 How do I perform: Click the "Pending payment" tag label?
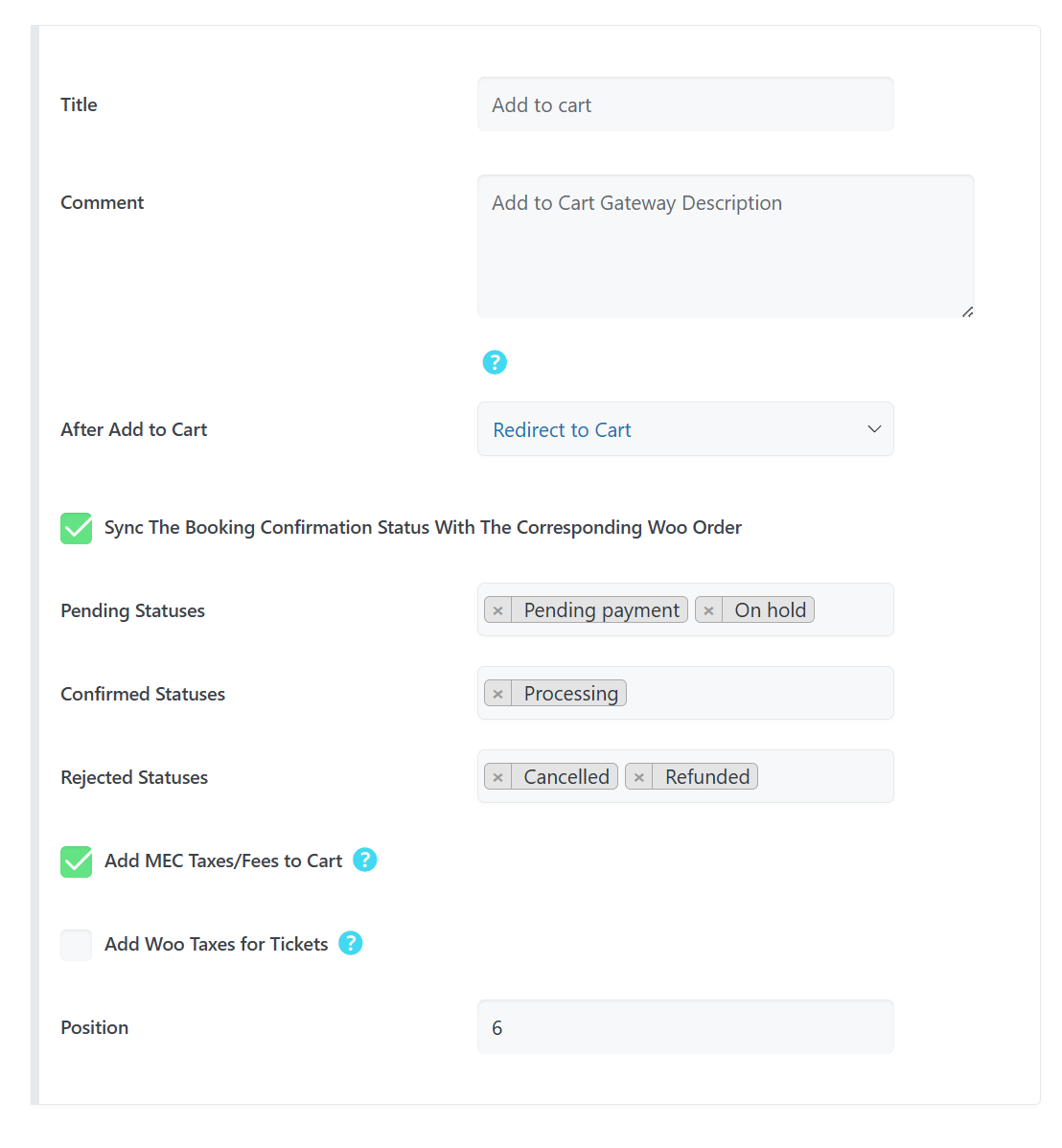click(600, 609)
